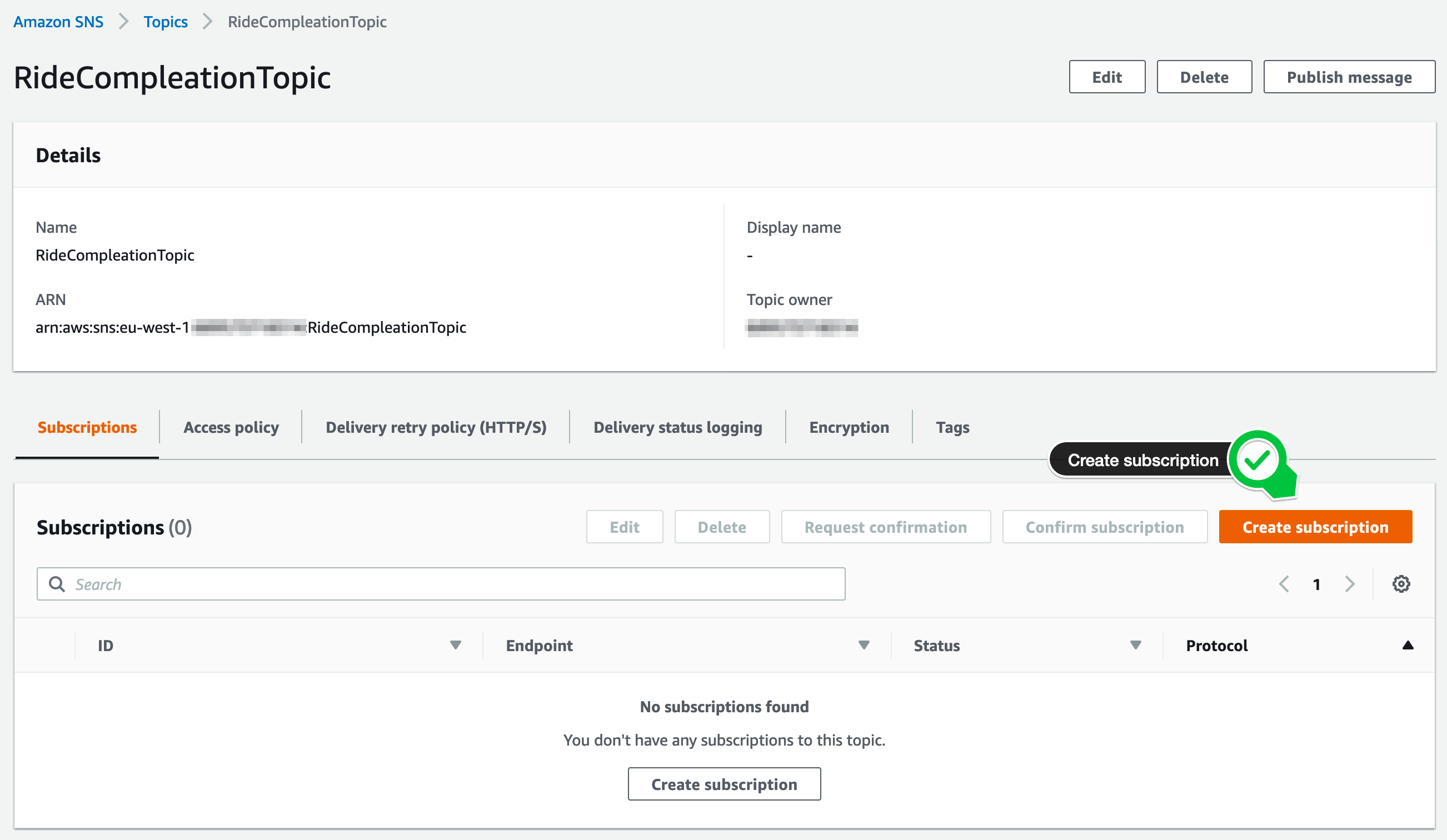This screenshot has height=840, width=1447.
Task: Click the RideCompleationTopic breadcrumb text
Action: tap(307, 22)
